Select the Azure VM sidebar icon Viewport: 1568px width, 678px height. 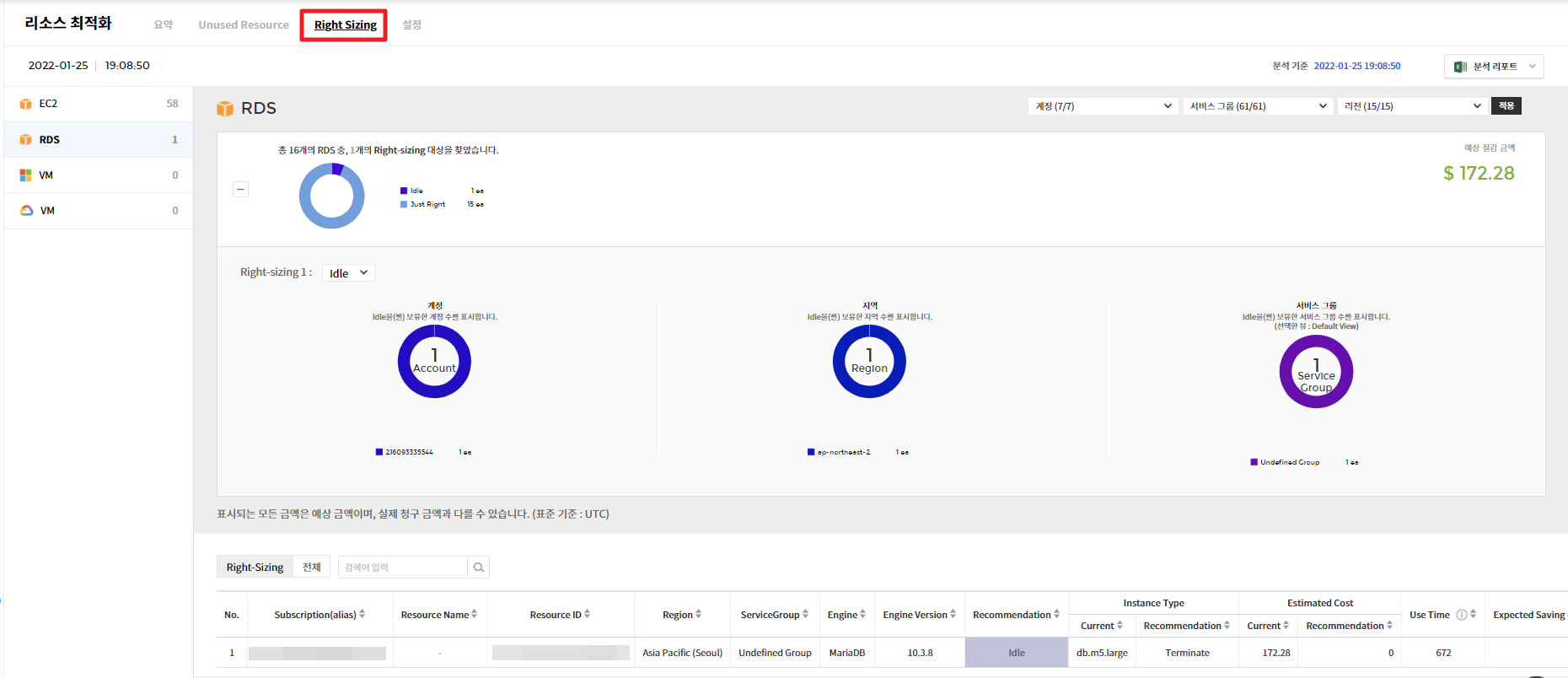(x=25, y=175)
